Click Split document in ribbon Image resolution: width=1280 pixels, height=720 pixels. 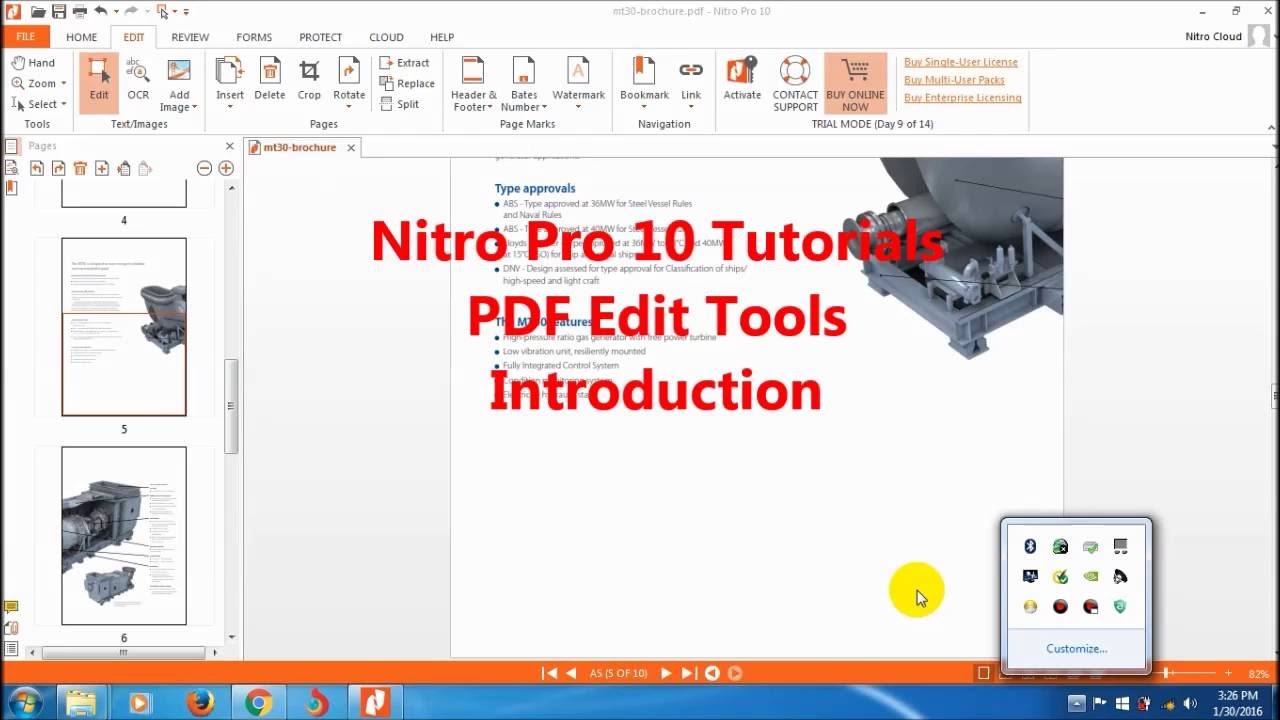(400, 104)
